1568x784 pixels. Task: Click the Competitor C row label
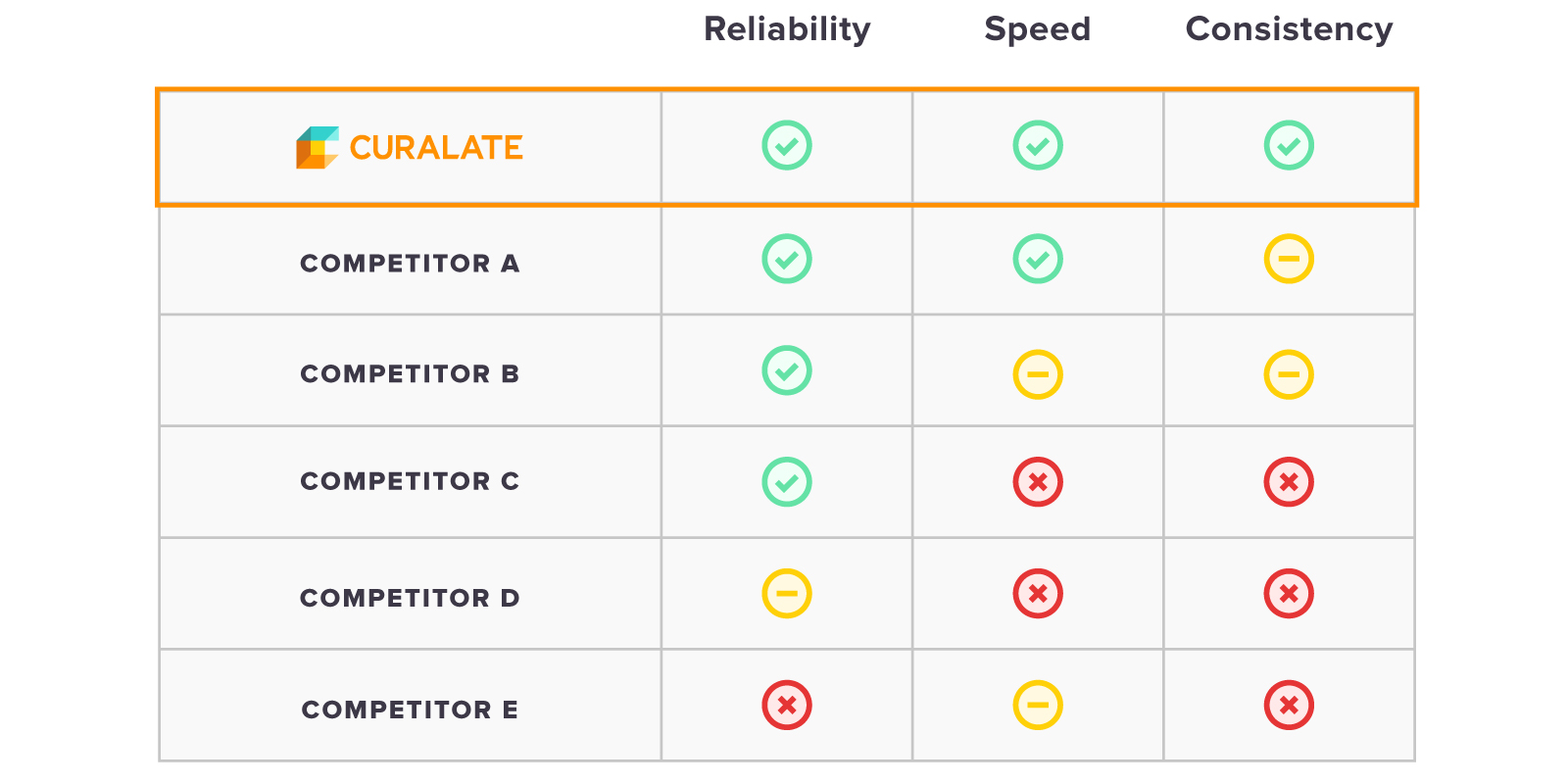[410, 481]
